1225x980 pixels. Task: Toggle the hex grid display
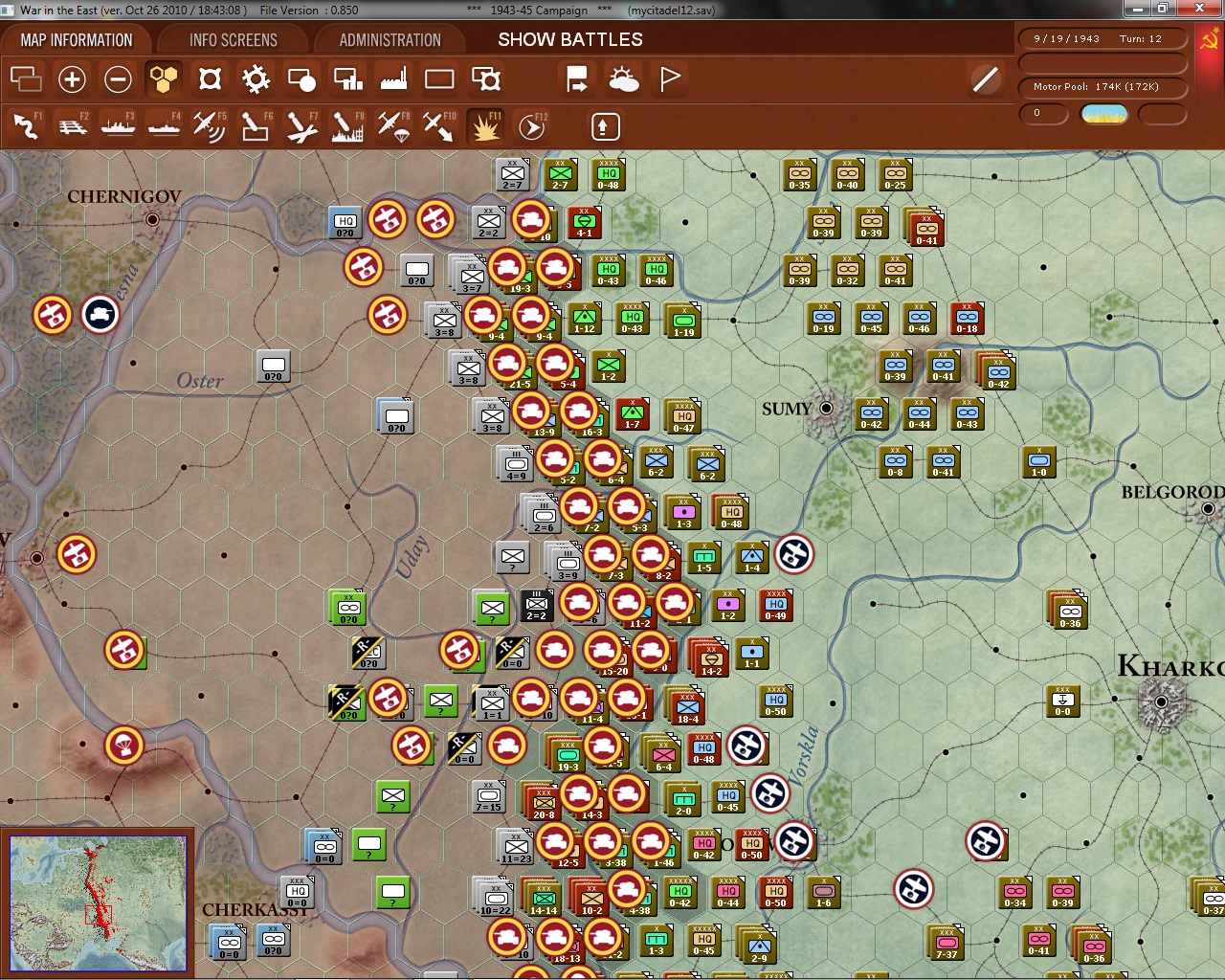pyautogui.click(x=164, y=78)
